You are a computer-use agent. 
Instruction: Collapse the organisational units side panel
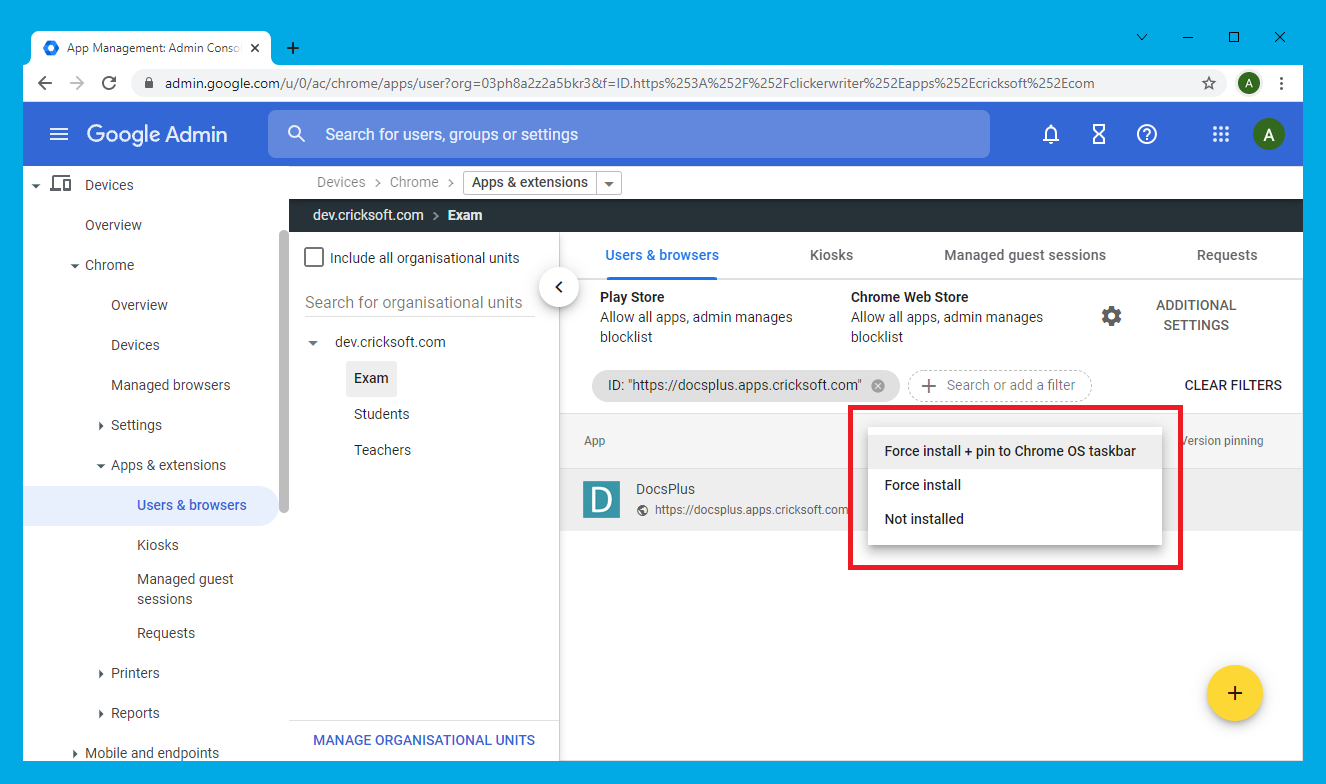point(559,288)
